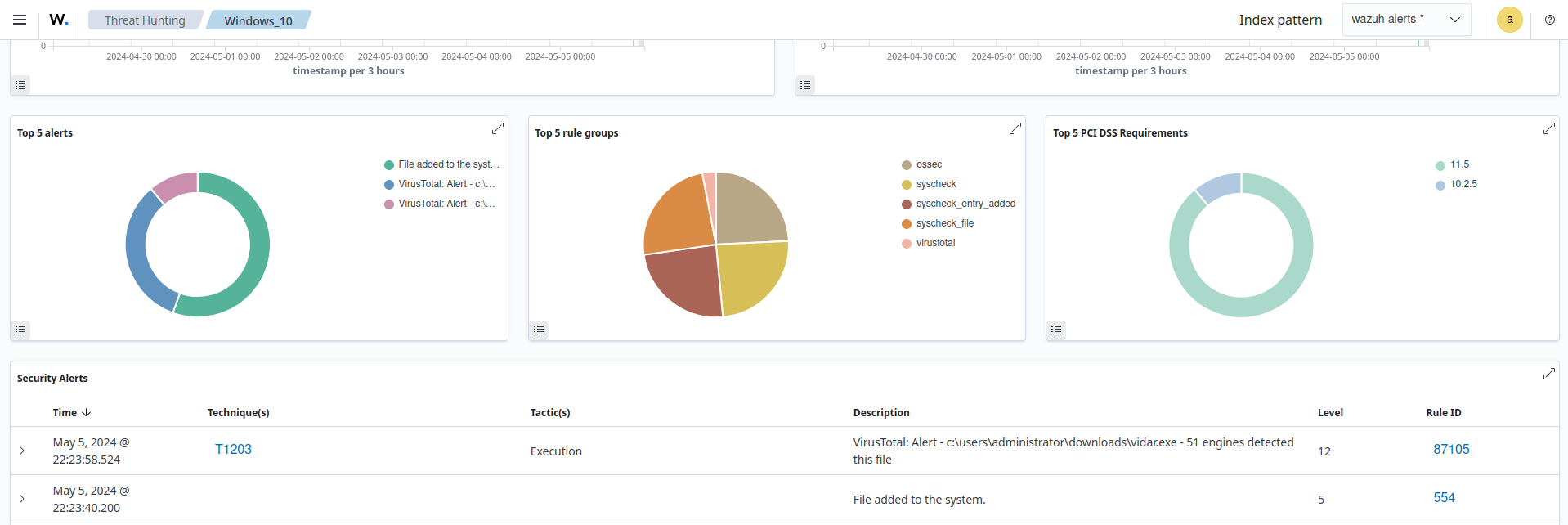The width and height of the screenshot is (1568, 525).
Task: Expand the 22:23:58.524 alert row
Action: click(x=22, y=451)
